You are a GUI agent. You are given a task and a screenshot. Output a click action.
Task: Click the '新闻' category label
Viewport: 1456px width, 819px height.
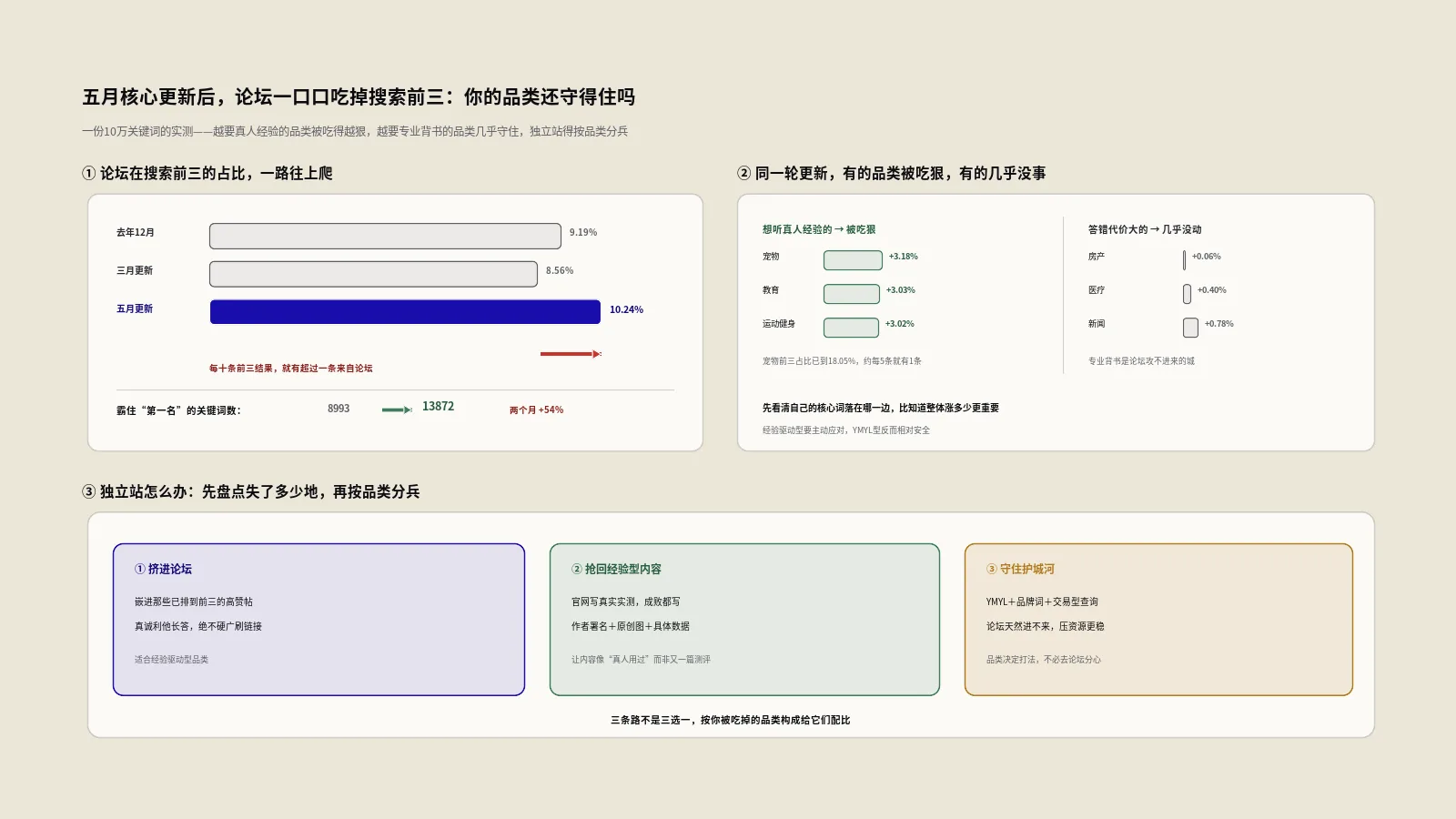pos(1097,324)
